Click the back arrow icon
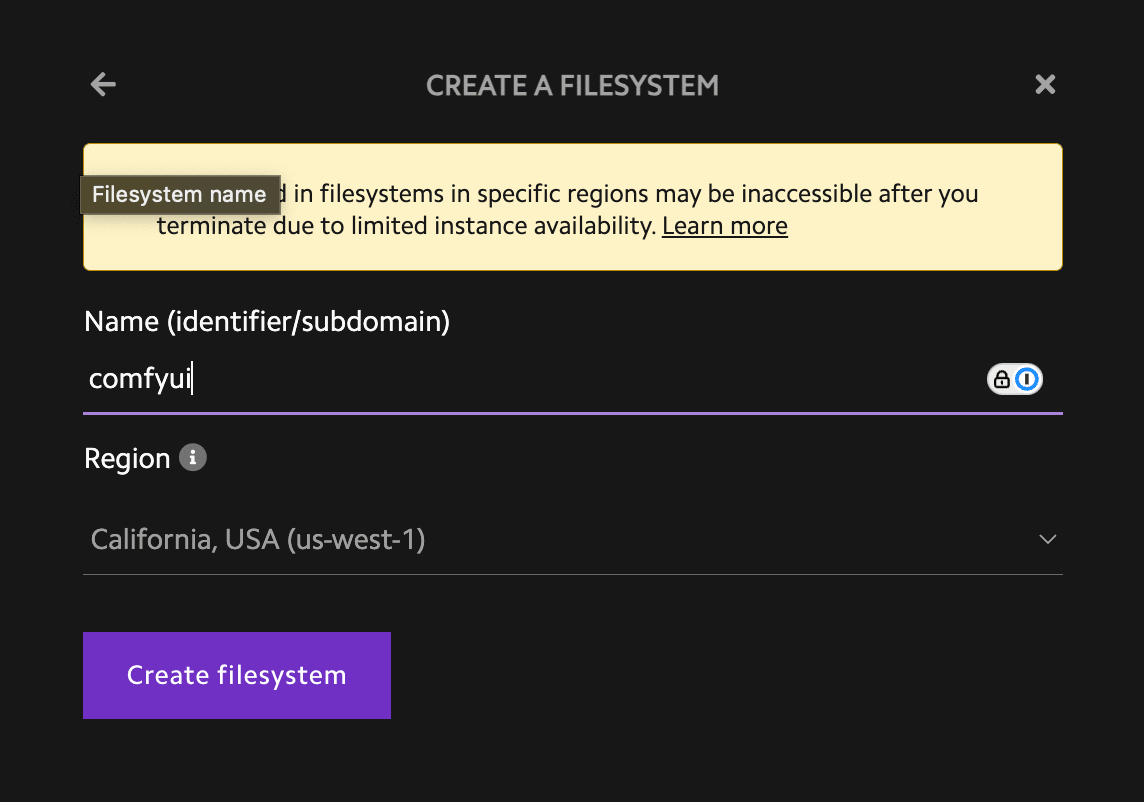 tap(103, 85)
